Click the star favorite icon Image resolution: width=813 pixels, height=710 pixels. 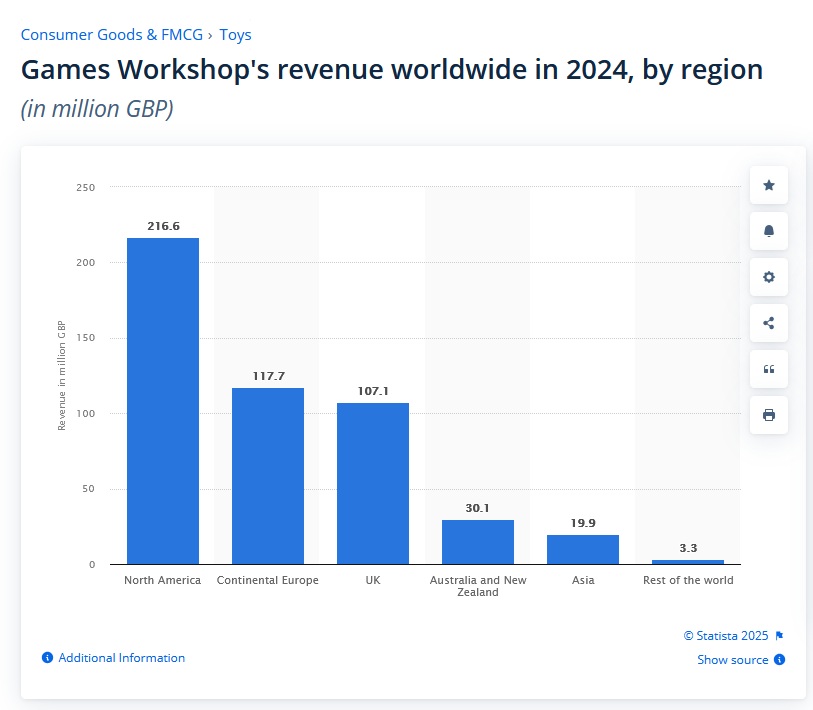click(x=769, y=185)
